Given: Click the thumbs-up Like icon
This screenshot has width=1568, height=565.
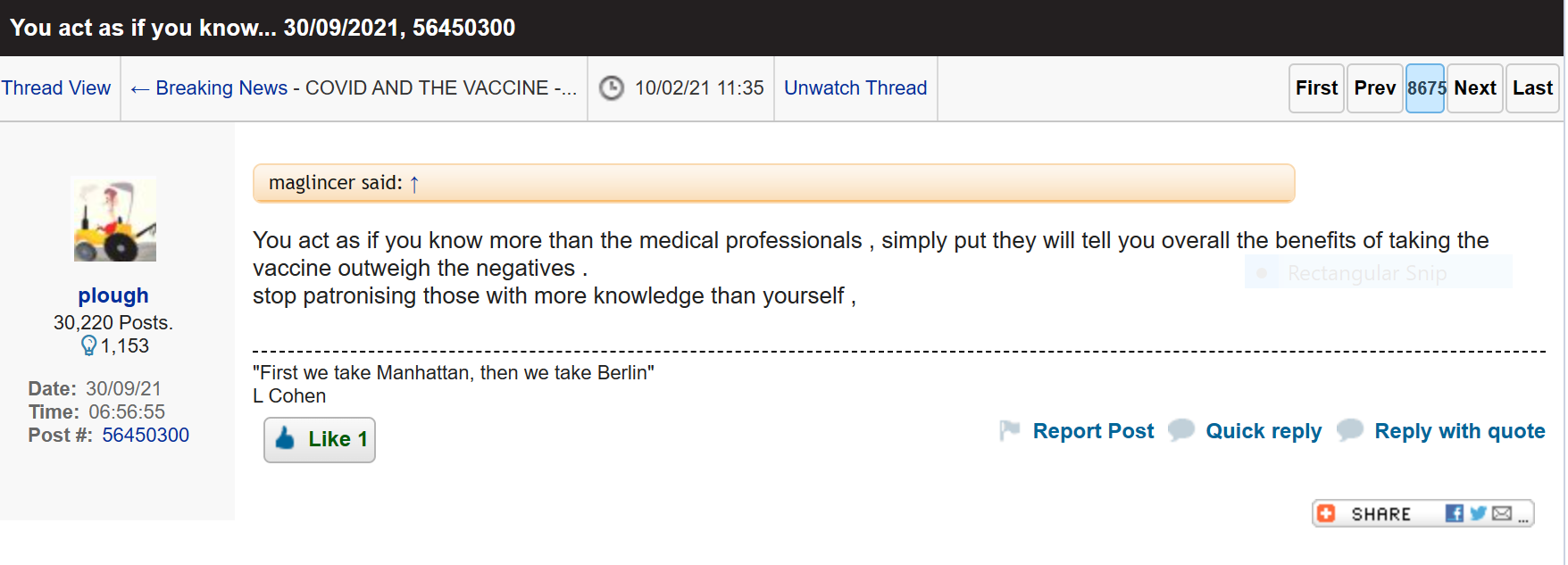Looking at the screenshot, I should pyautogui.click(x=285, y=438).
